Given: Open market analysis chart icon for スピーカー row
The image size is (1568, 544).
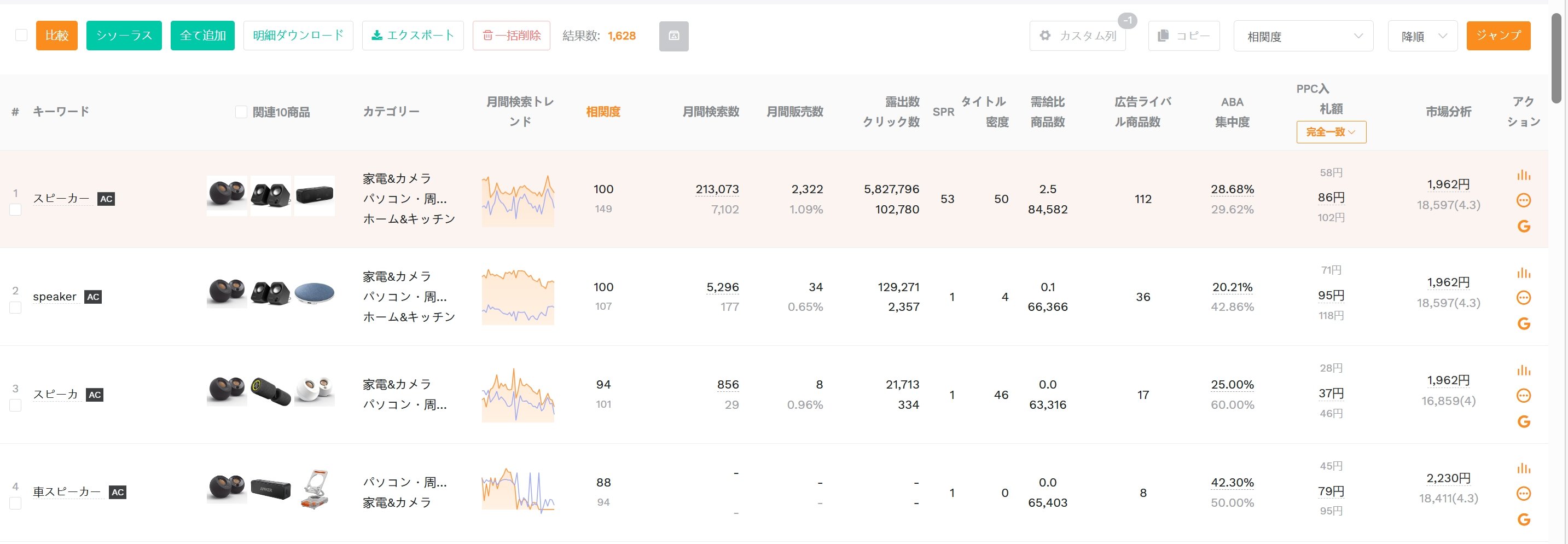Looking at the screenshot, I should (x=1524, y=176).
